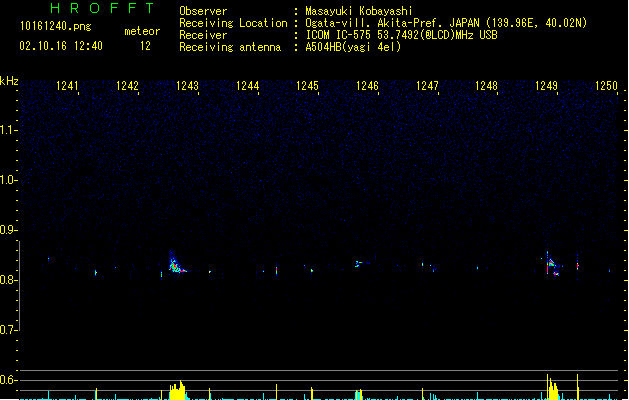
Task: Click the 1241 time axis marker
Action: pos(67,86)
